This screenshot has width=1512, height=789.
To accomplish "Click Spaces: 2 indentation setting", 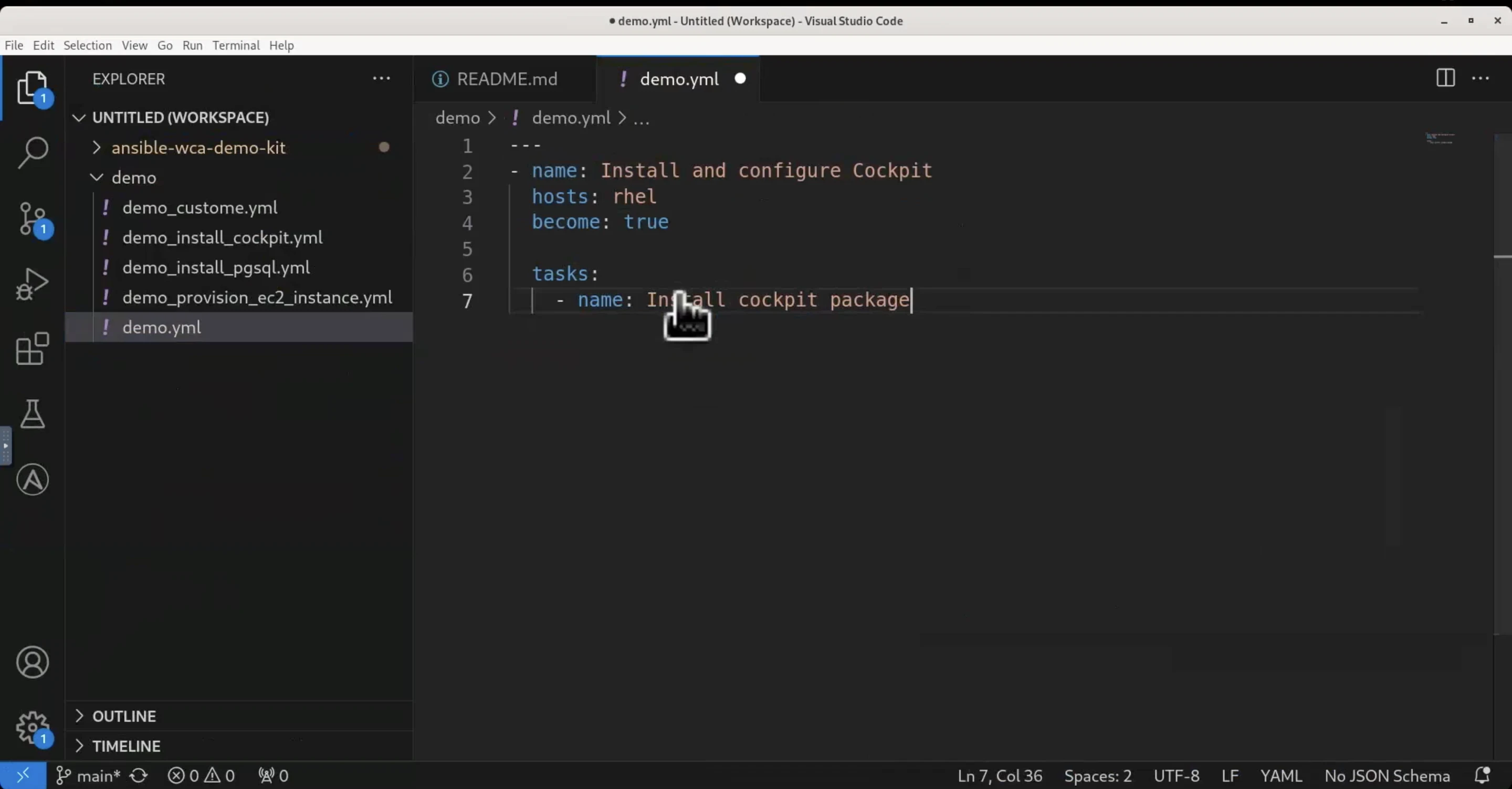I will pyautogui.click(x=1098, y=775).
